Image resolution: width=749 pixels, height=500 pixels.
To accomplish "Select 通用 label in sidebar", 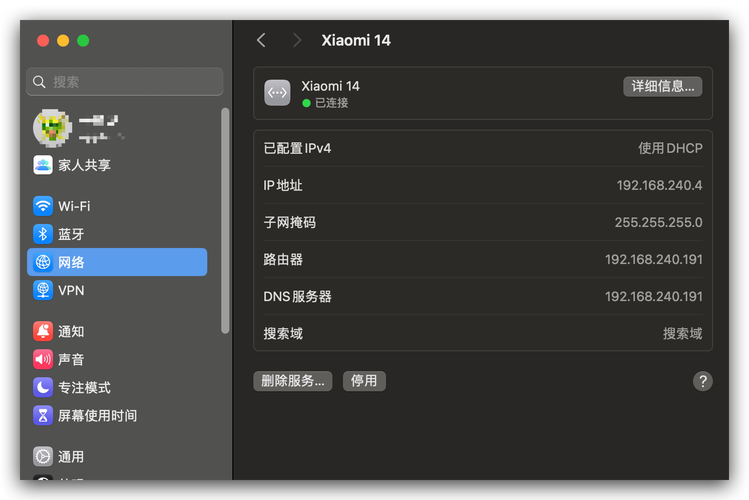I will [x=71, y=457].
